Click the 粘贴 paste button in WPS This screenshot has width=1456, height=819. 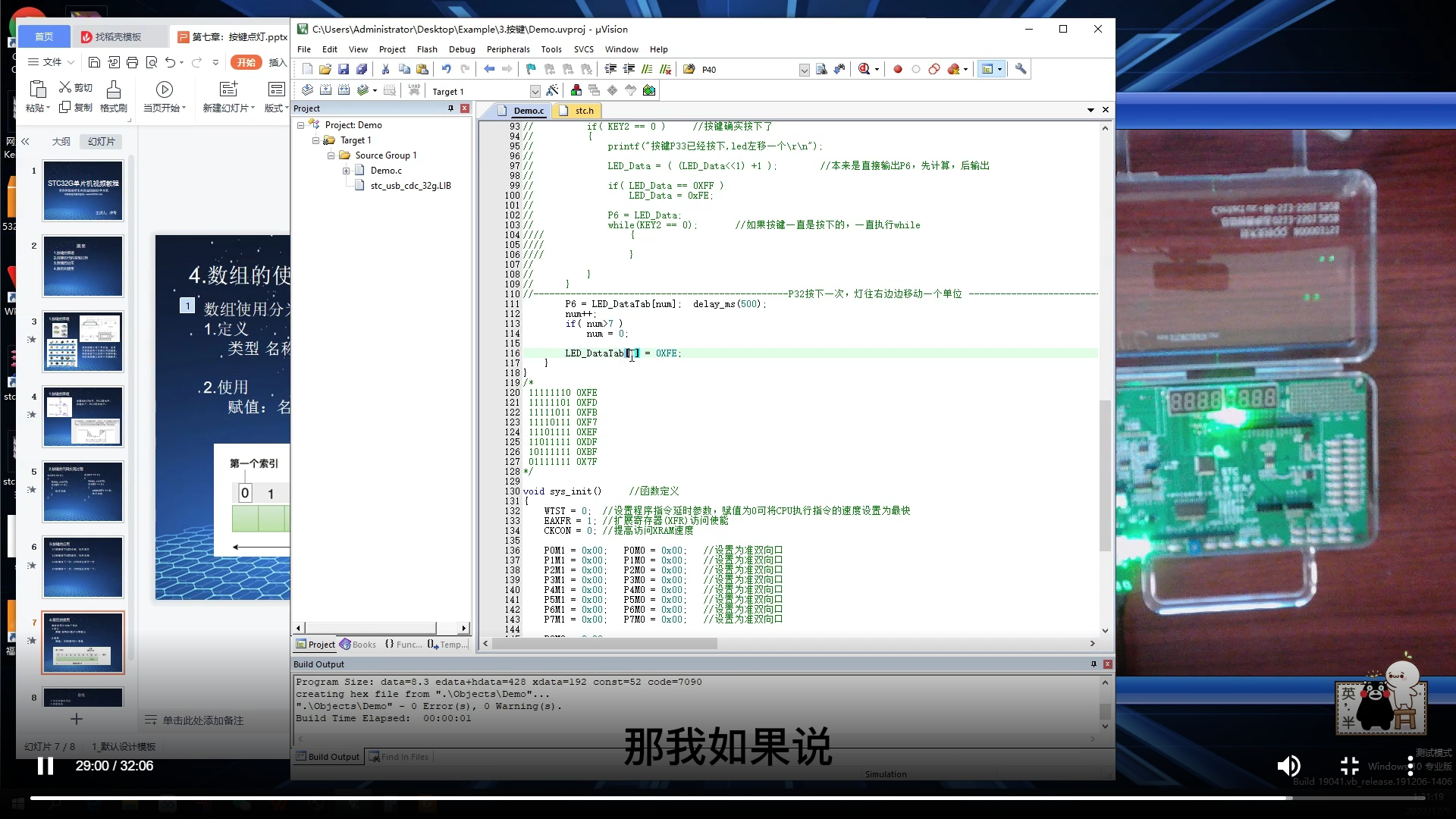click(37, 96)
